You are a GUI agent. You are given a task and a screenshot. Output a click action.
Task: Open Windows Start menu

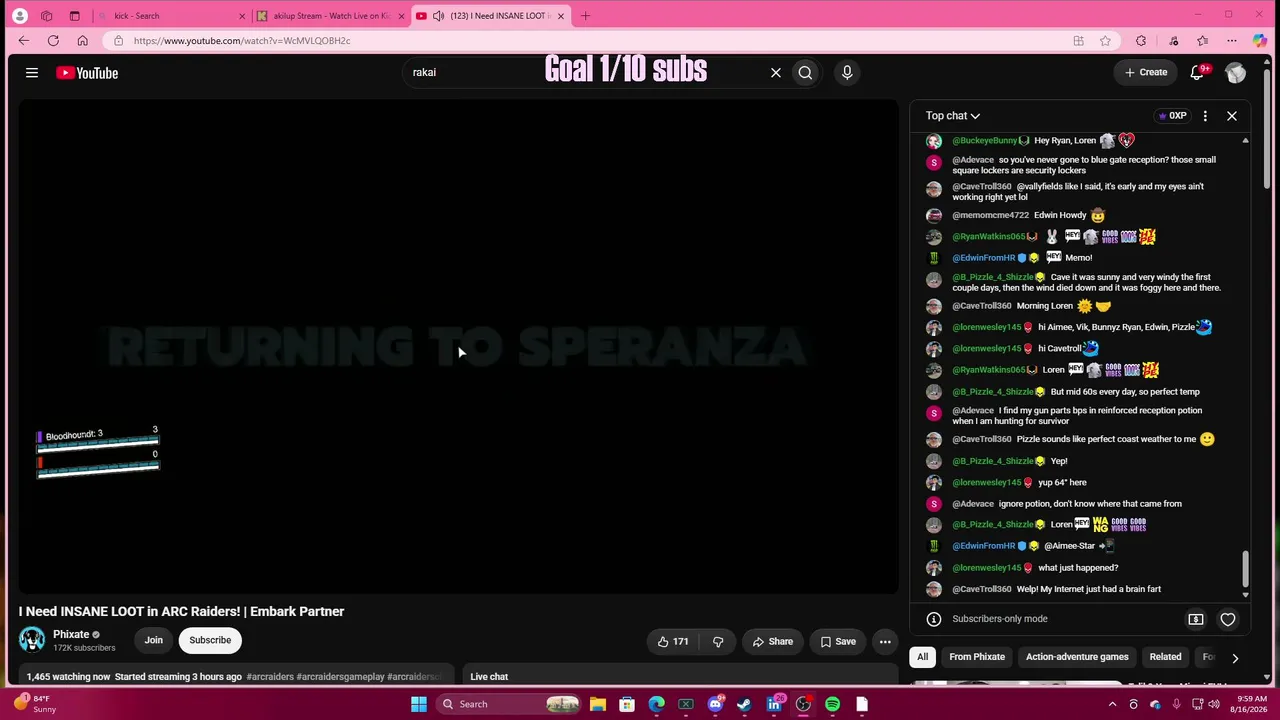419,704
